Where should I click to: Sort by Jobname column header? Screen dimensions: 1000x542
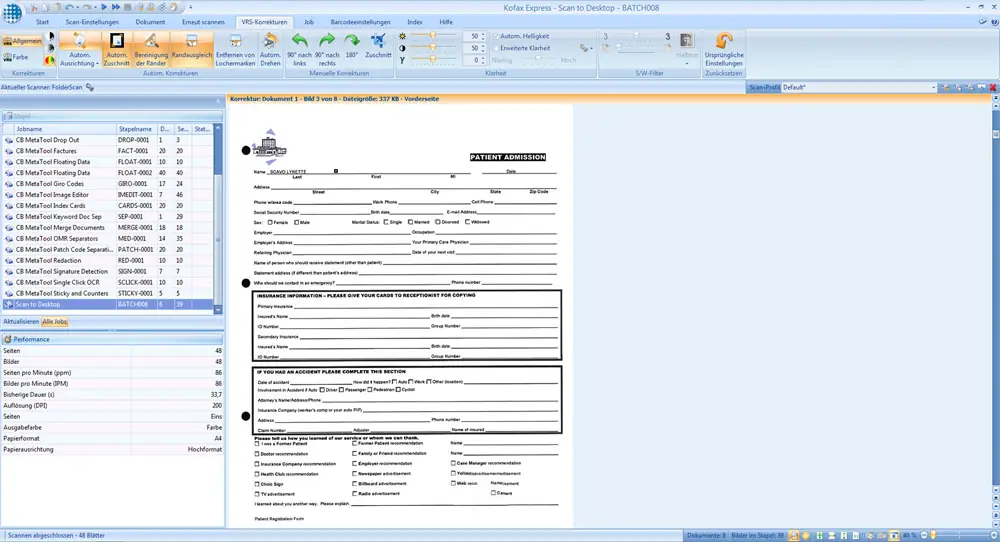[x=65, y=129]
